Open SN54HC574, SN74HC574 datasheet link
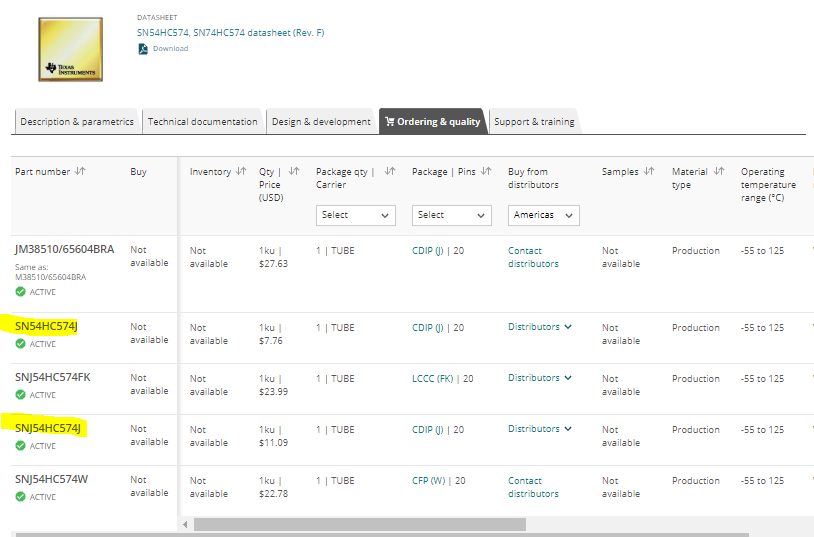Screen dimensions: 814x537 tap(230, 33)
